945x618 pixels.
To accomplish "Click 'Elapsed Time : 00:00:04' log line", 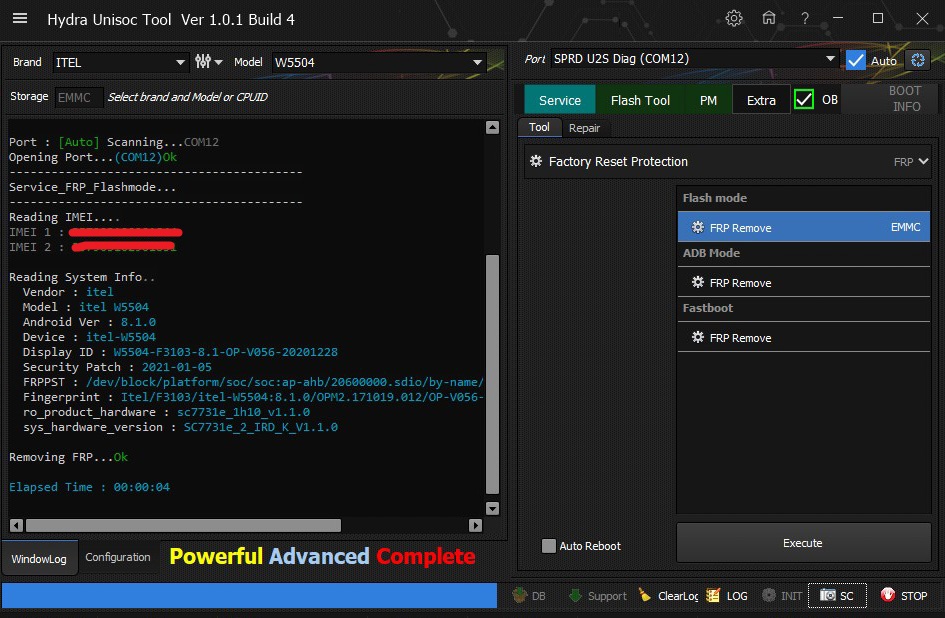I will coord(89,487).
